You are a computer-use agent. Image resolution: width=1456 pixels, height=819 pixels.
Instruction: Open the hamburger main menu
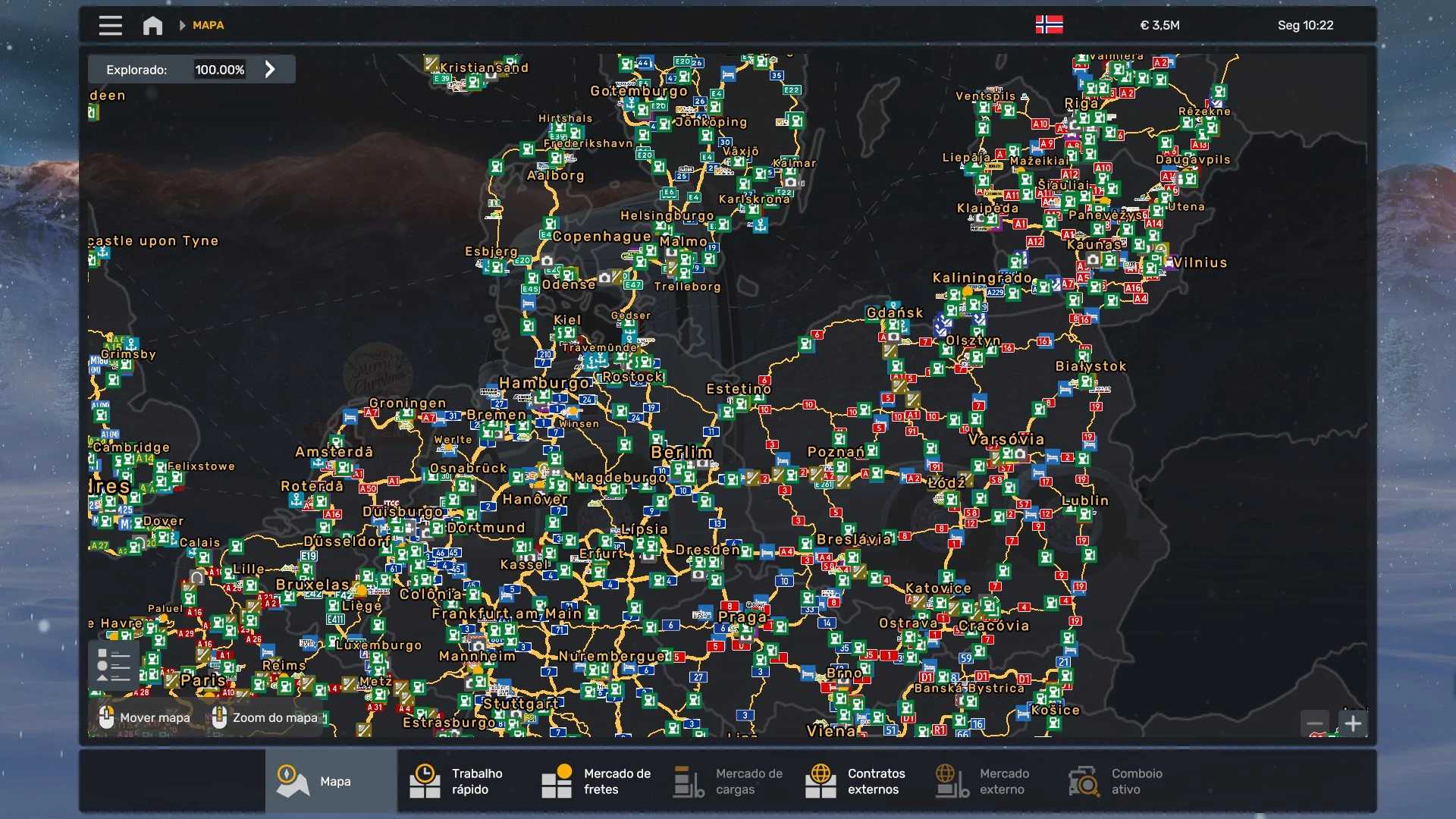(x=110, y=25)
